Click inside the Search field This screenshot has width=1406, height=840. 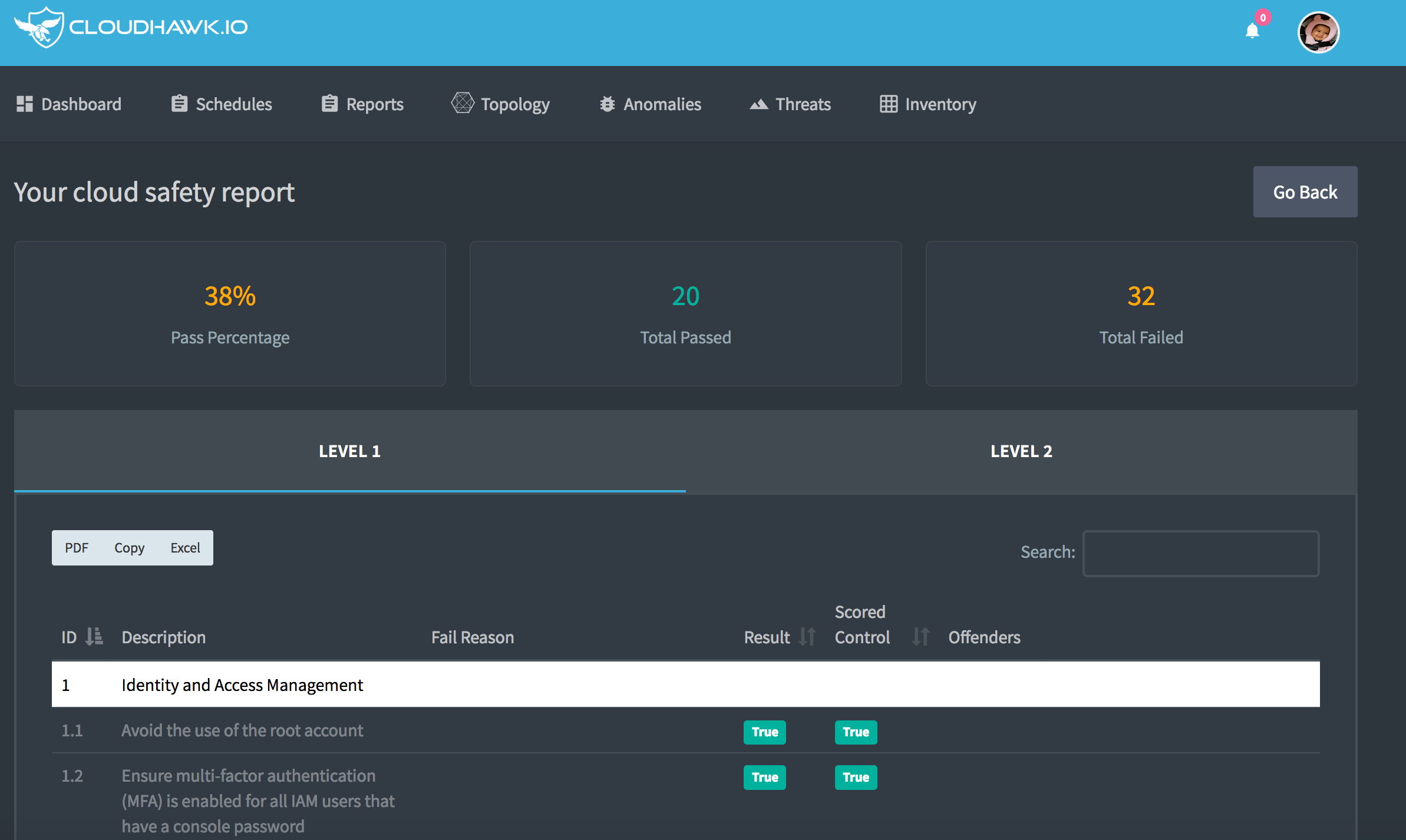(x=1200, y=553)
